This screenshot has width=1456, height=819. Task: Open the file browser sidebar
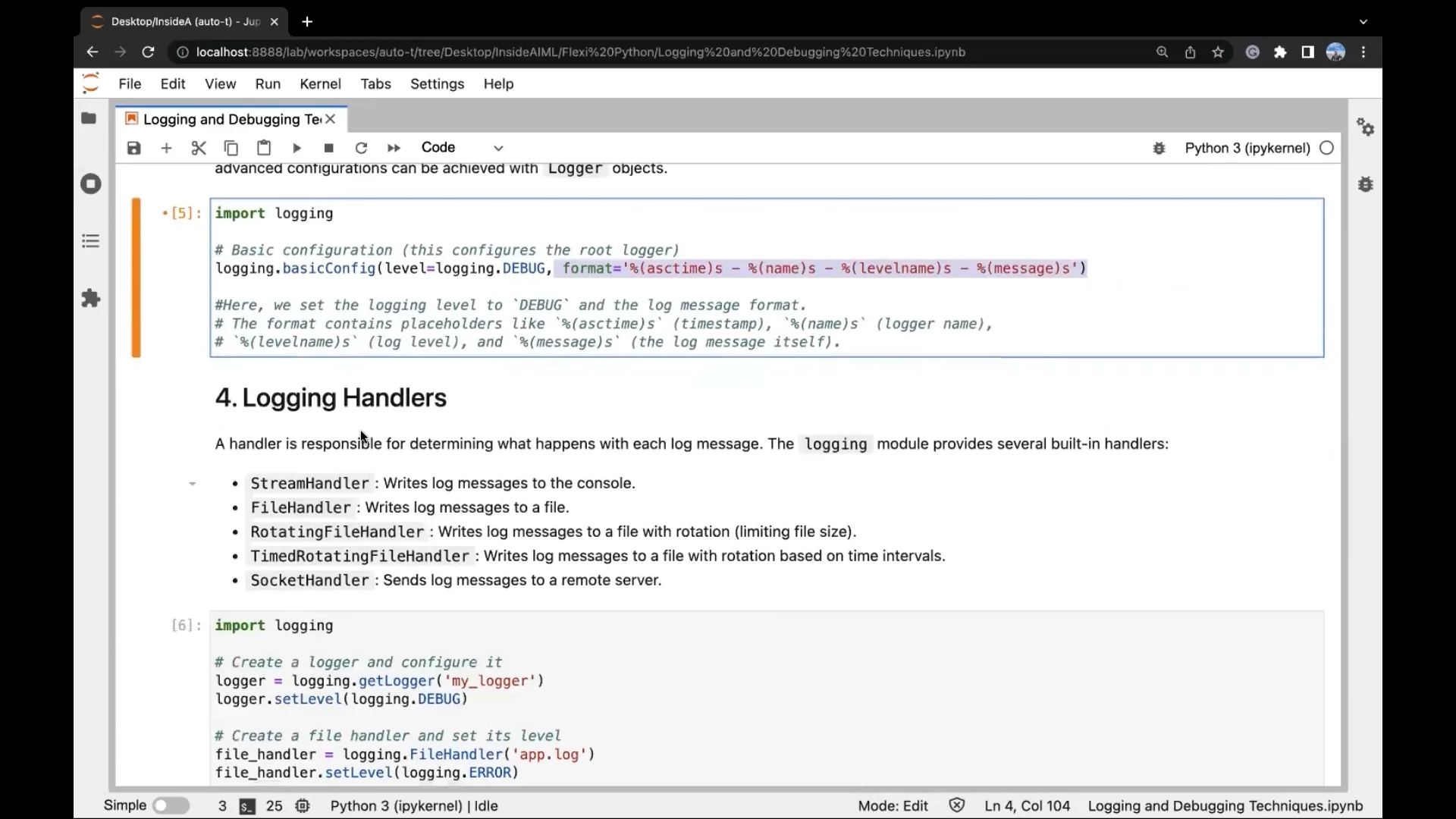pos(89,118)
